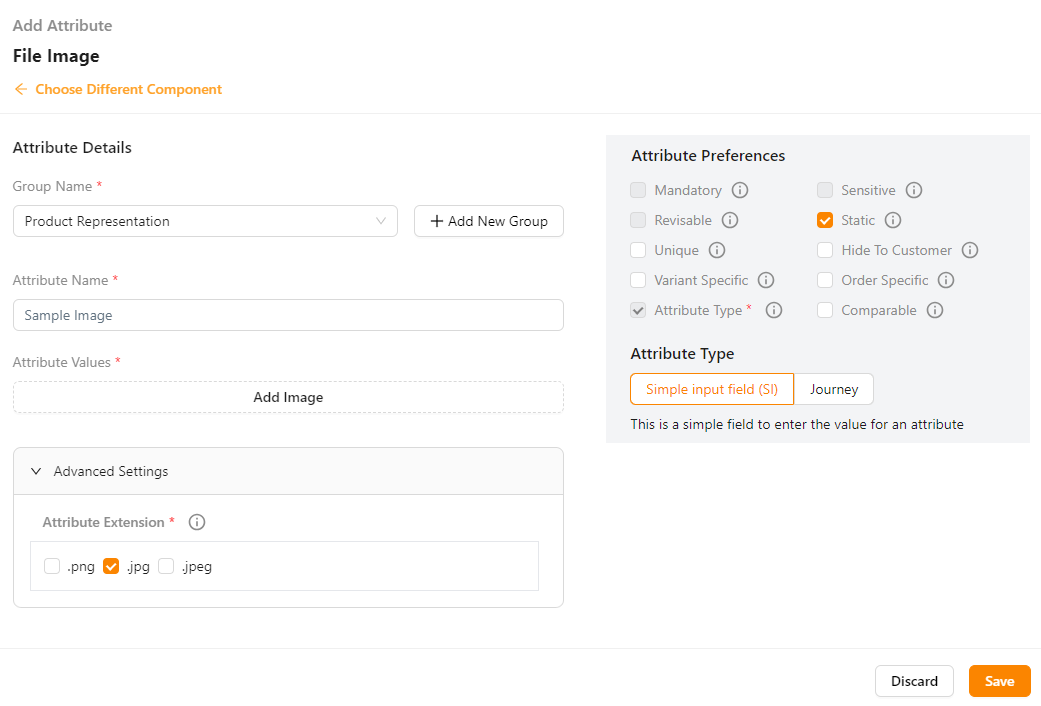Click the Save button
This screenshot has width=1041, height=706.
[x=999, y=681]
